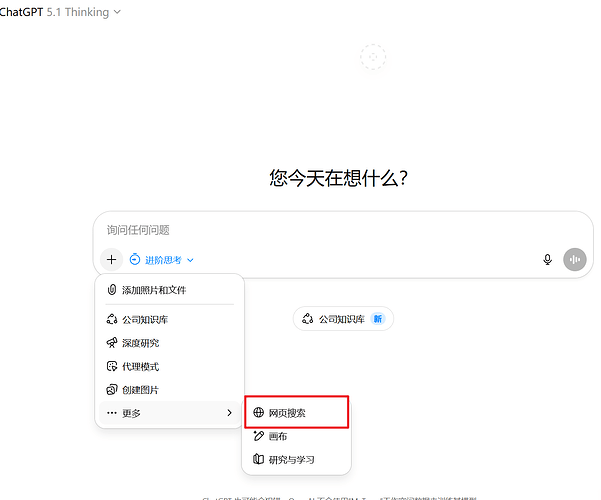Select 网页搜索 from the submenu
Screen dimensions: 601x500
(x=296, y=413)
